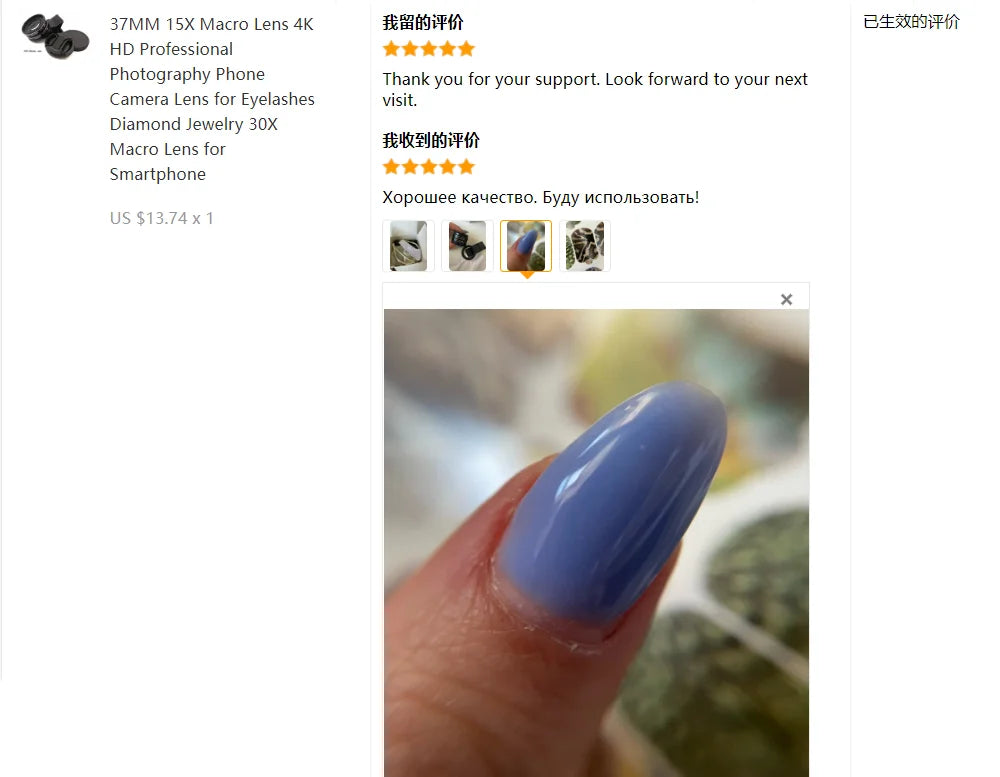
Task: Click the 我留的评价 heading
Action: point(423,22)
